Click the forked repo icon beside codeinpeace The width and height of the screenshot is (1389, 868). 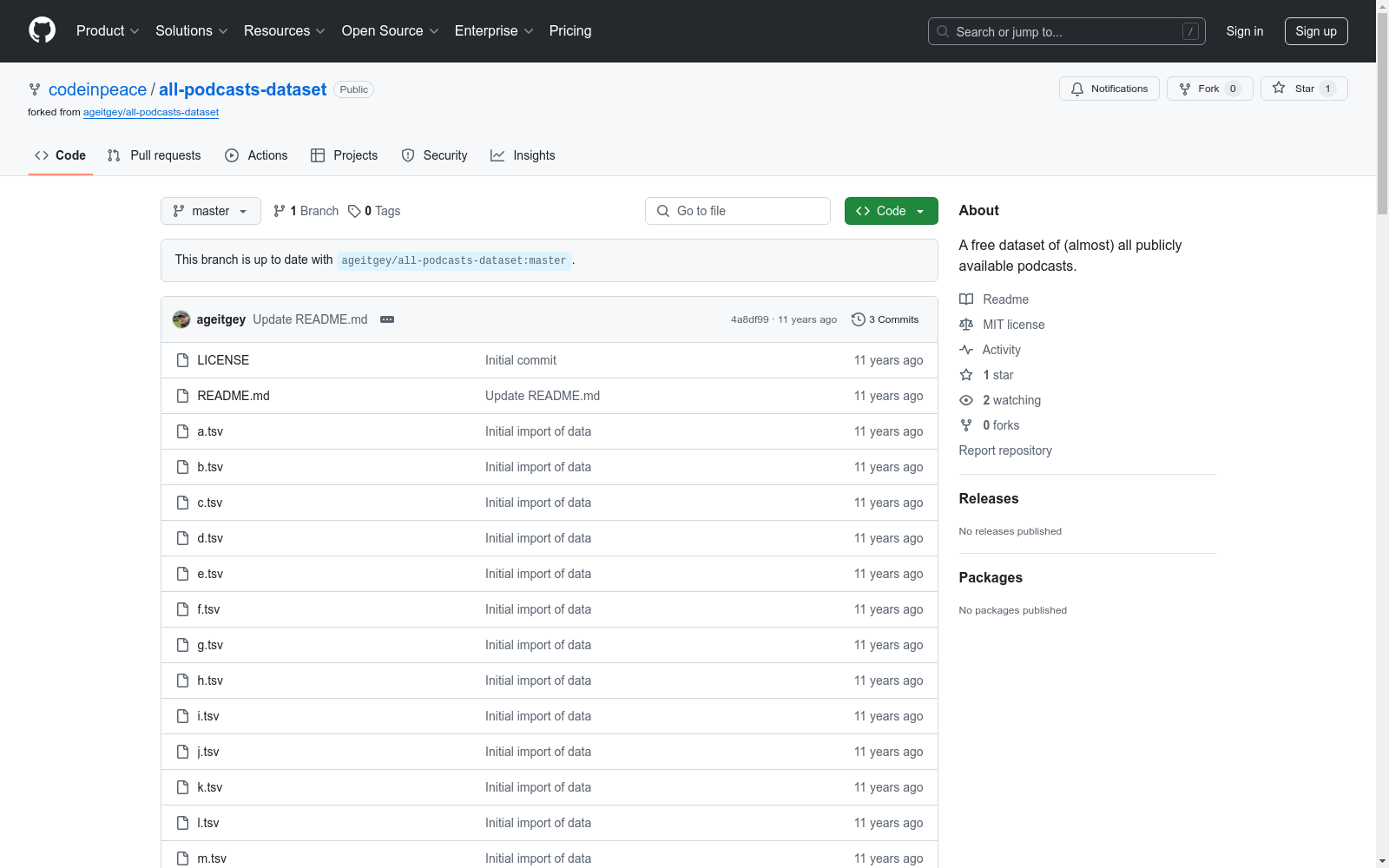pos(35,89)
